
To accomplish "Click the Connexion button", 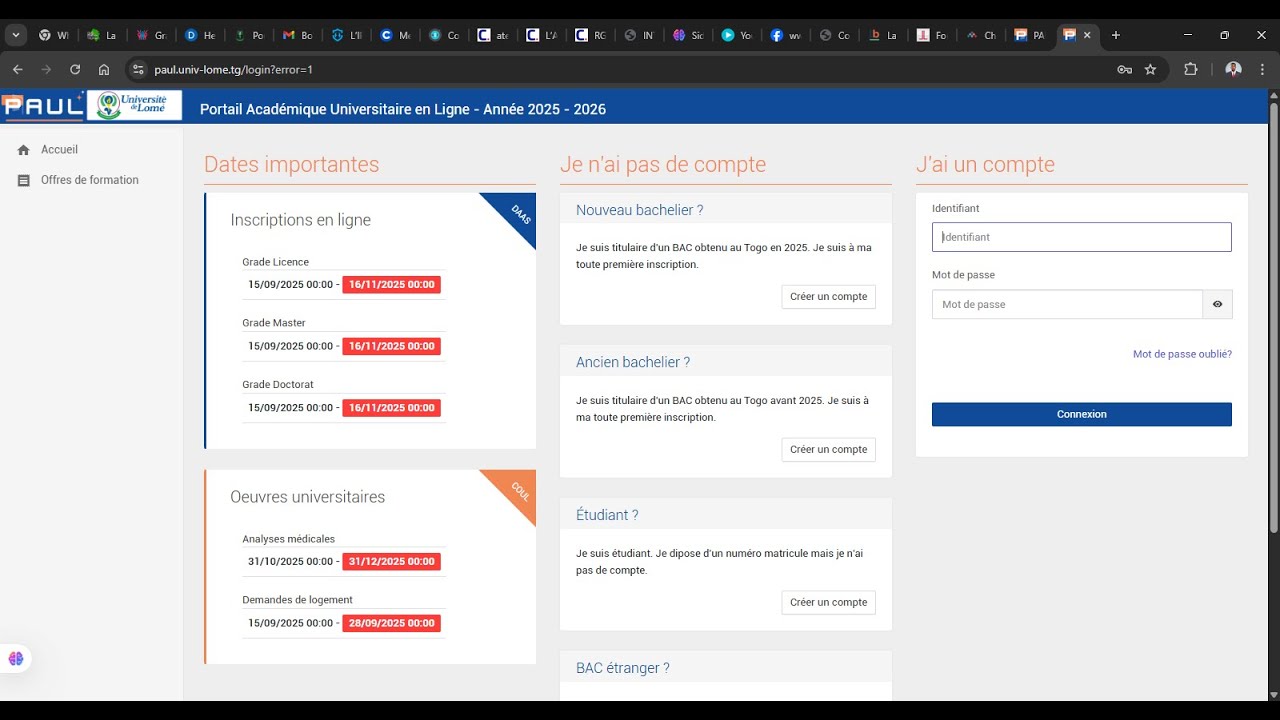I will (x=1081, y=414).
